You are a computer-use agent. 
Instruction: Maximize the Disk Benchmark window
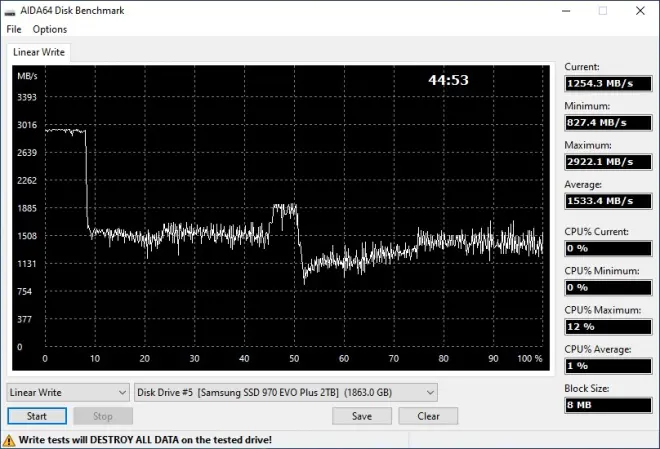coord(602,11)
